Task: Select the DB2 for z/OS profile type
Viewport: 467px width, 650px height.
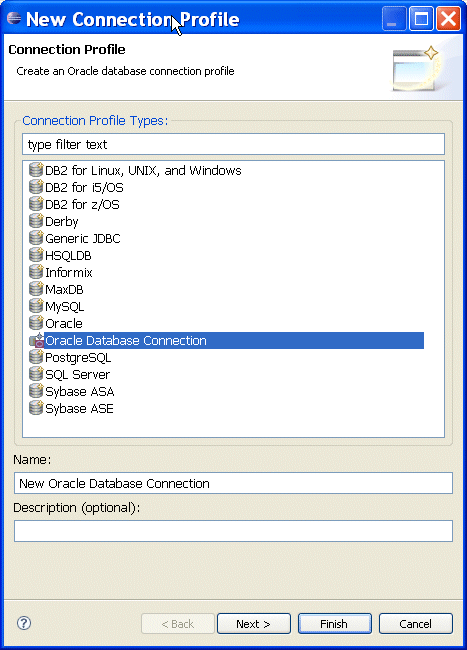Action: click(x=82, y=204)
